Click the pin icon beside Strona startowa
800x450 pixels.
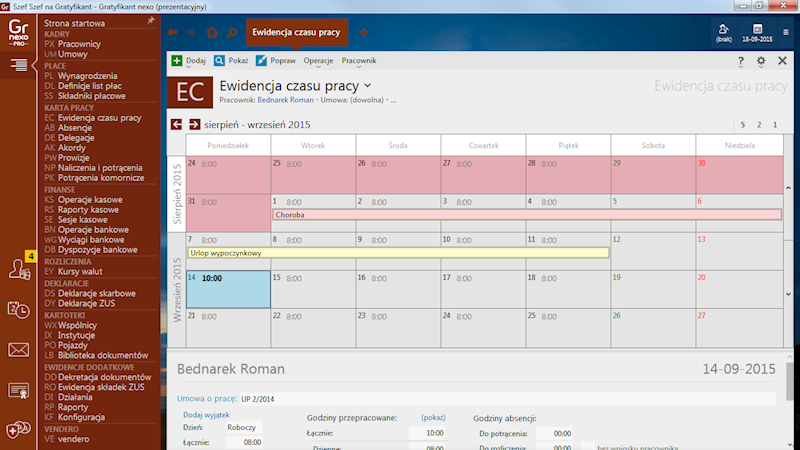point(151,20)
